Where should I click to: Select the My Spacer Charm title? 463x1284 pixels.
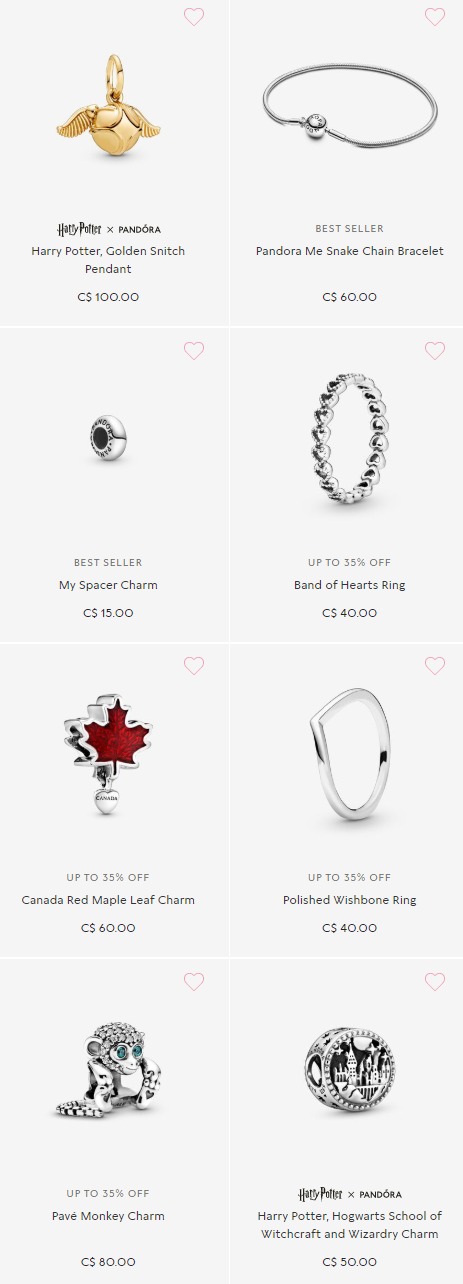(108, 585)
